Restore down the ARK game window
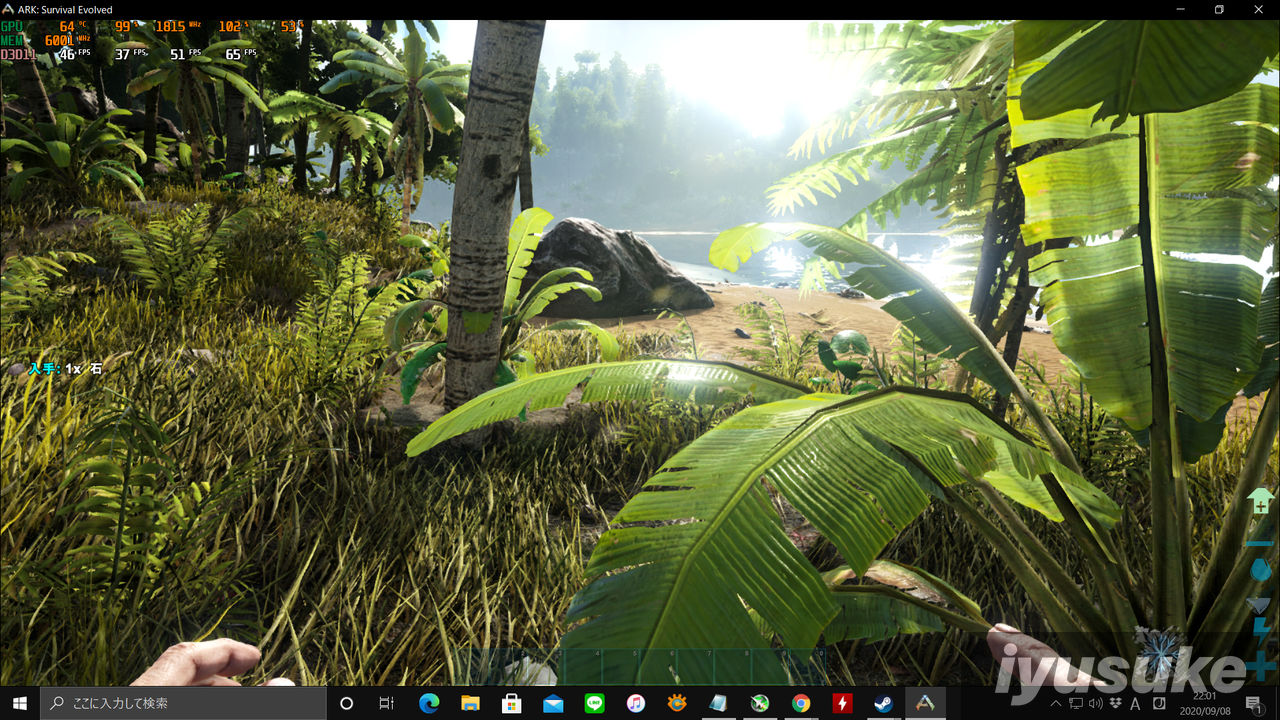 1219,10
